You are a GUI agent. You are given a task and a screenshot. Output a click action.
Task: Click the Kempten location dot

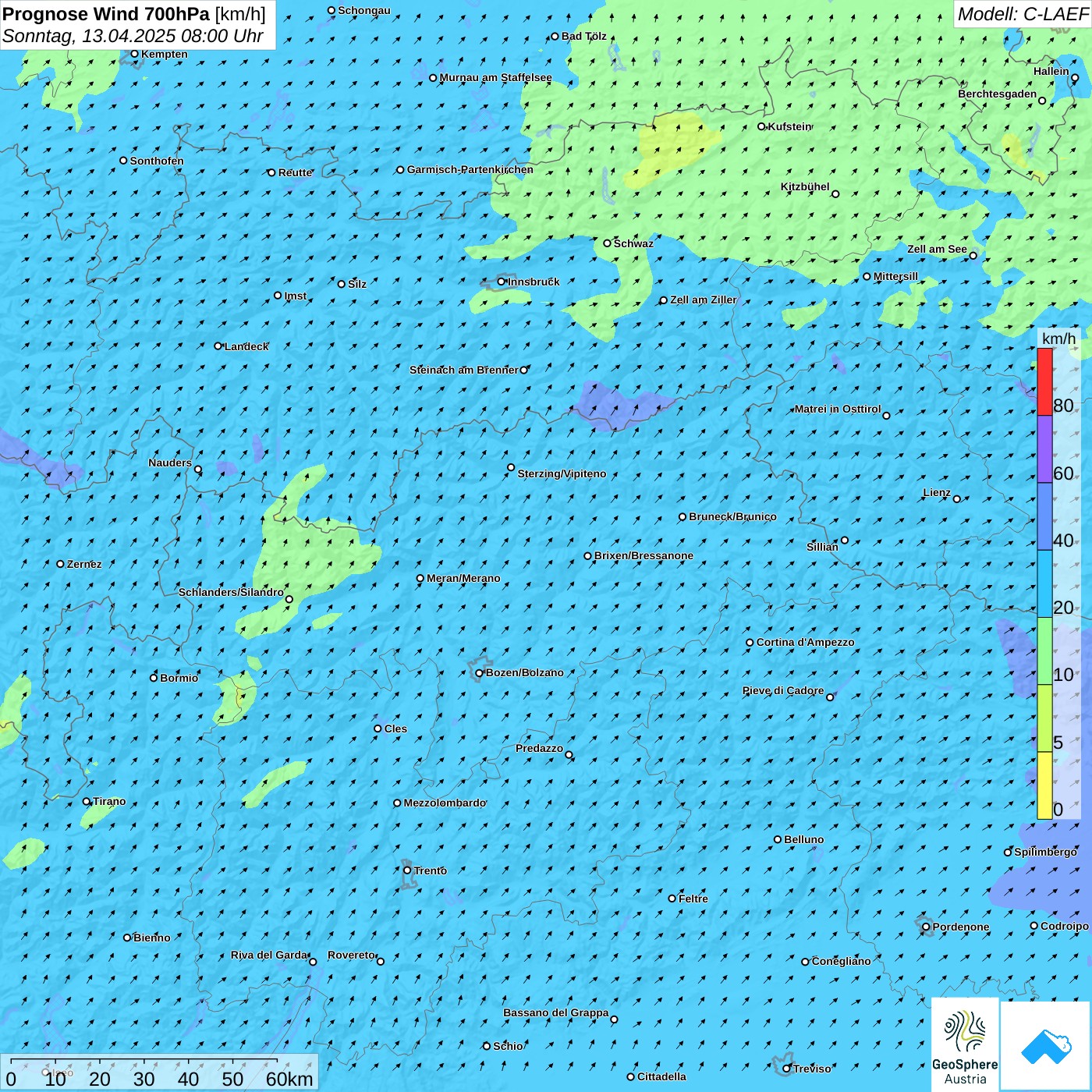coord(134,54)
